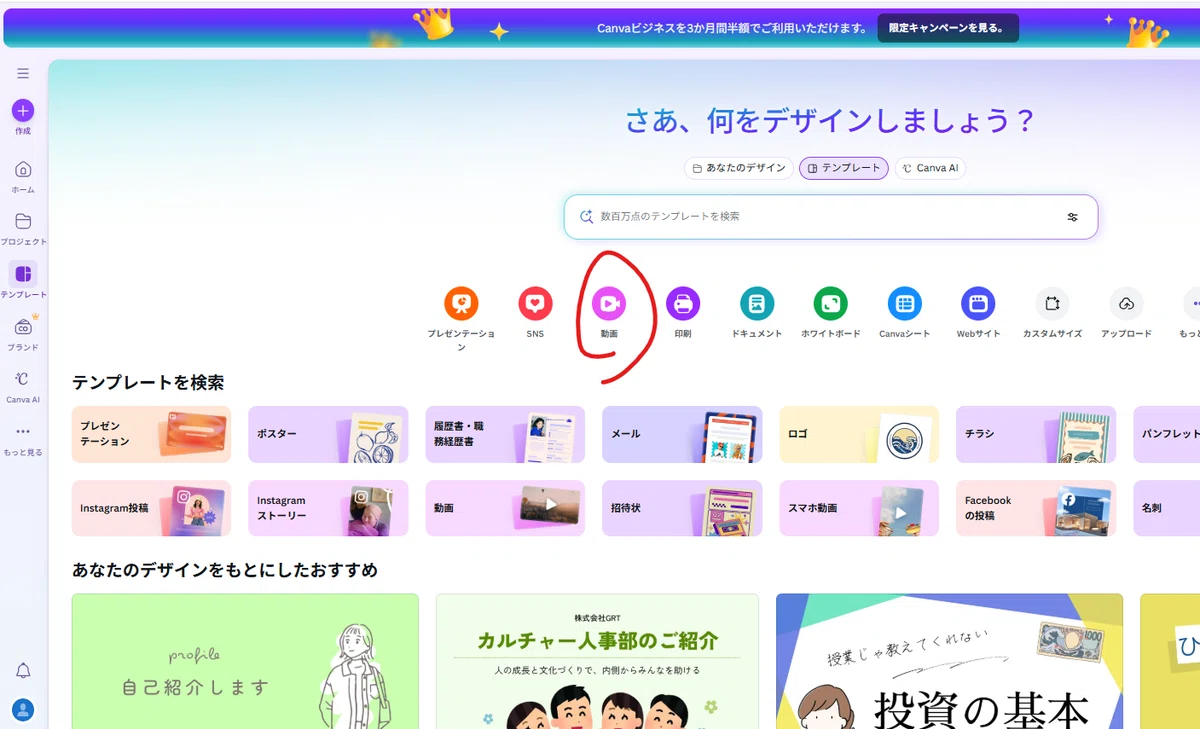This screenshot has height=729, width=1200.
Task: Open Instagramストーリー template card
Action: 328,508
